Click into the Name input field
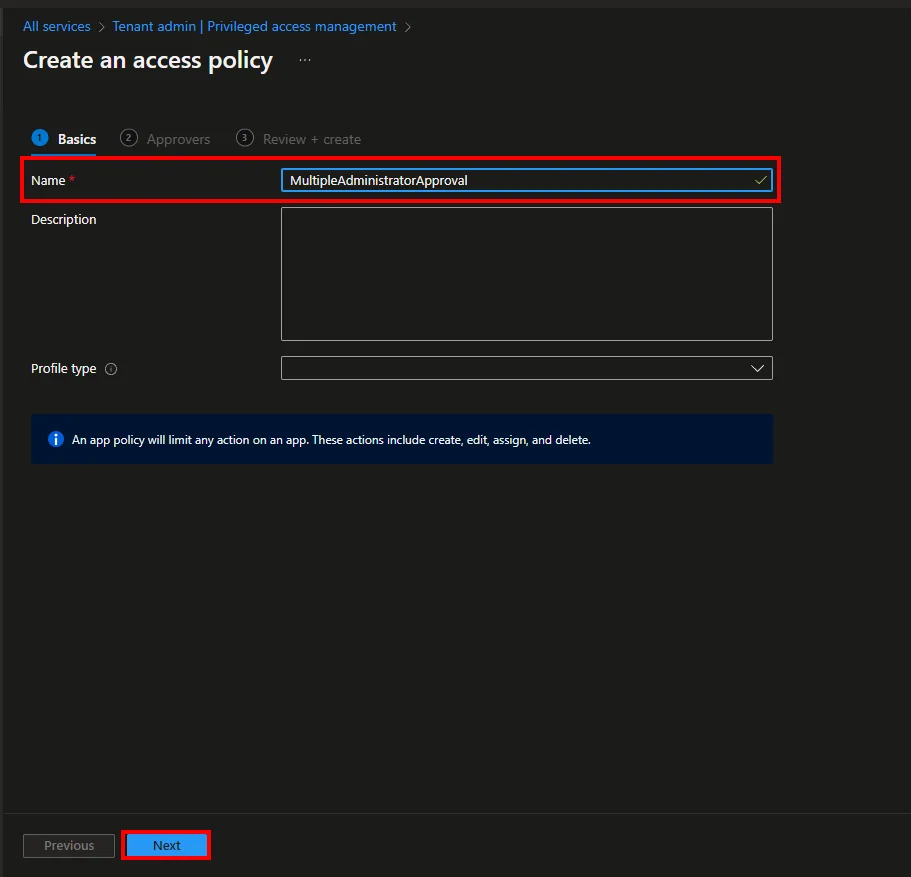The height and width of the screenshot is (877, 911). (526, 180)
